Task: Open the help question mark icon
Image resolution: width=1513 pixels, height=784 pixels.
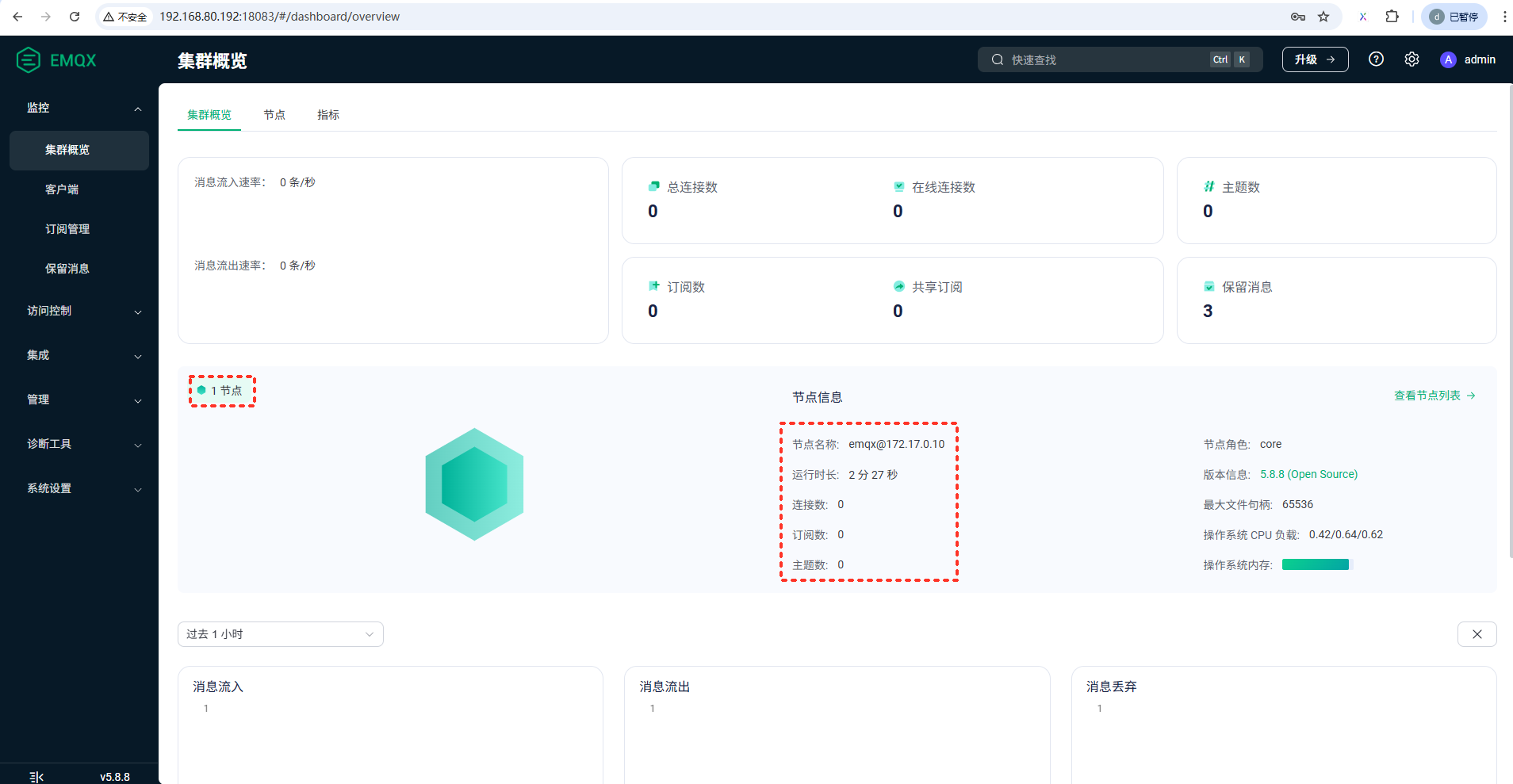Action: pos(1376,59)
